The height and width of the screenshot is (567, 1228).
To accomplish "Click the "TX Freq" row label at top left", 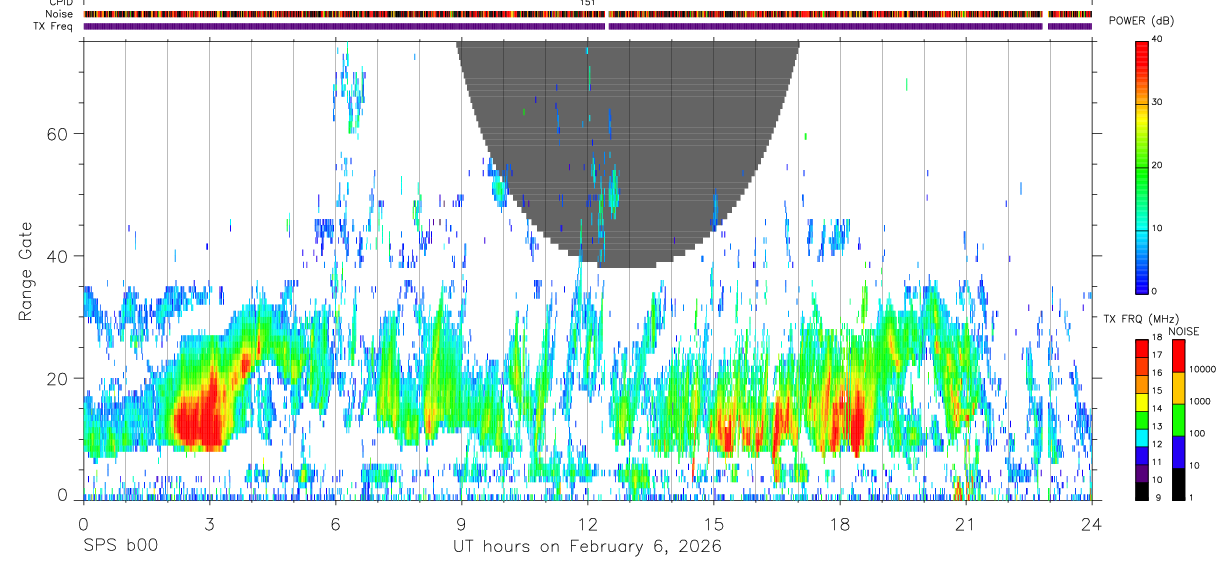I will point(54,26).
